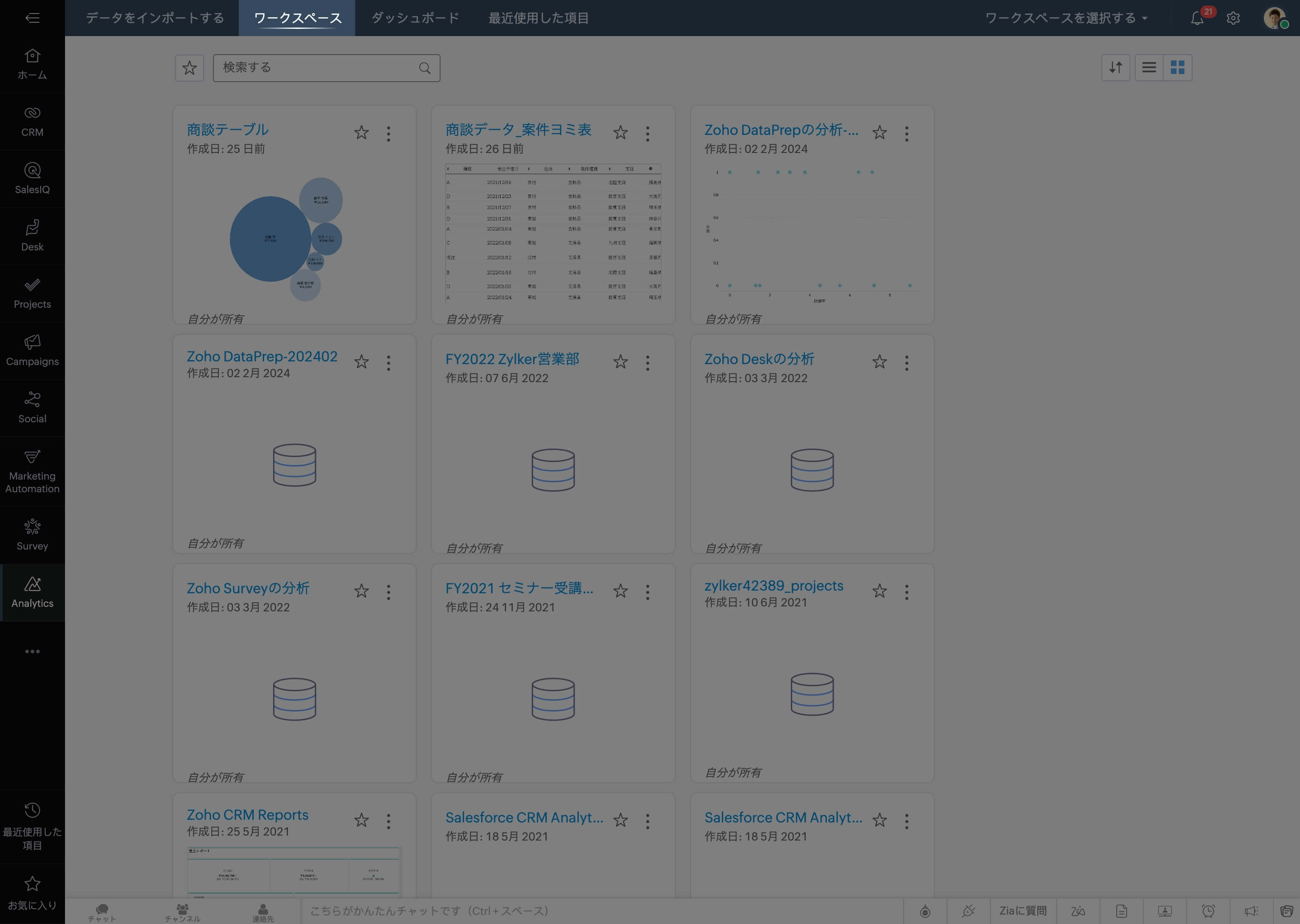Open the three-dot menu on Zoho CRM Reports

point(389,820)
